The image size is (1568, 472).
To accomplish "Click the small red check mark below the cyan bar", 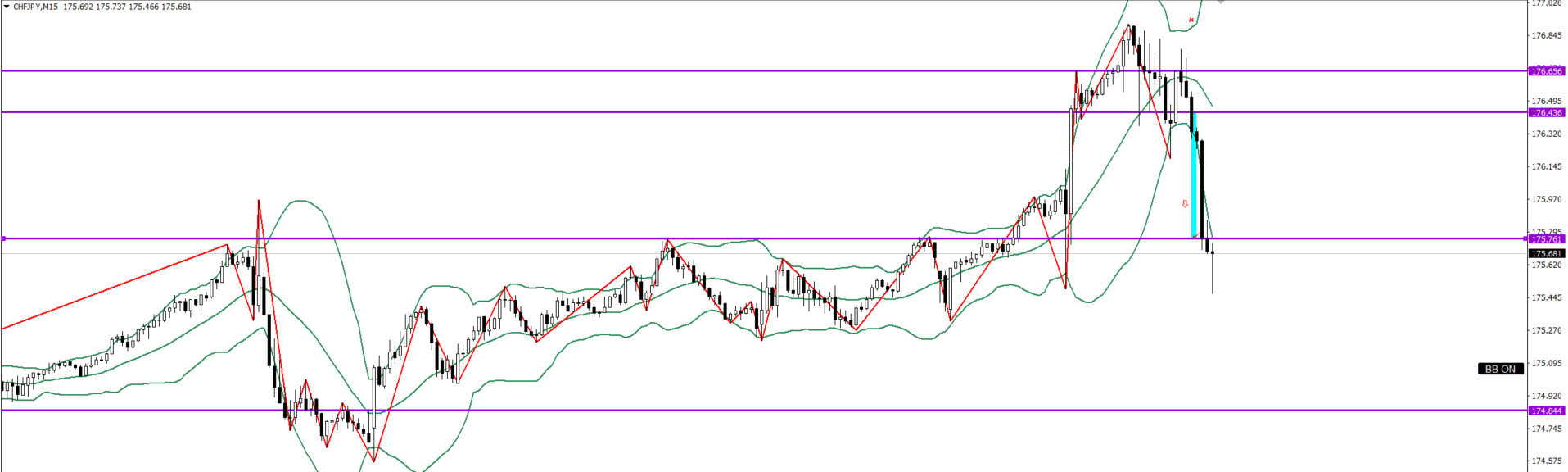I will (1195, 237).
